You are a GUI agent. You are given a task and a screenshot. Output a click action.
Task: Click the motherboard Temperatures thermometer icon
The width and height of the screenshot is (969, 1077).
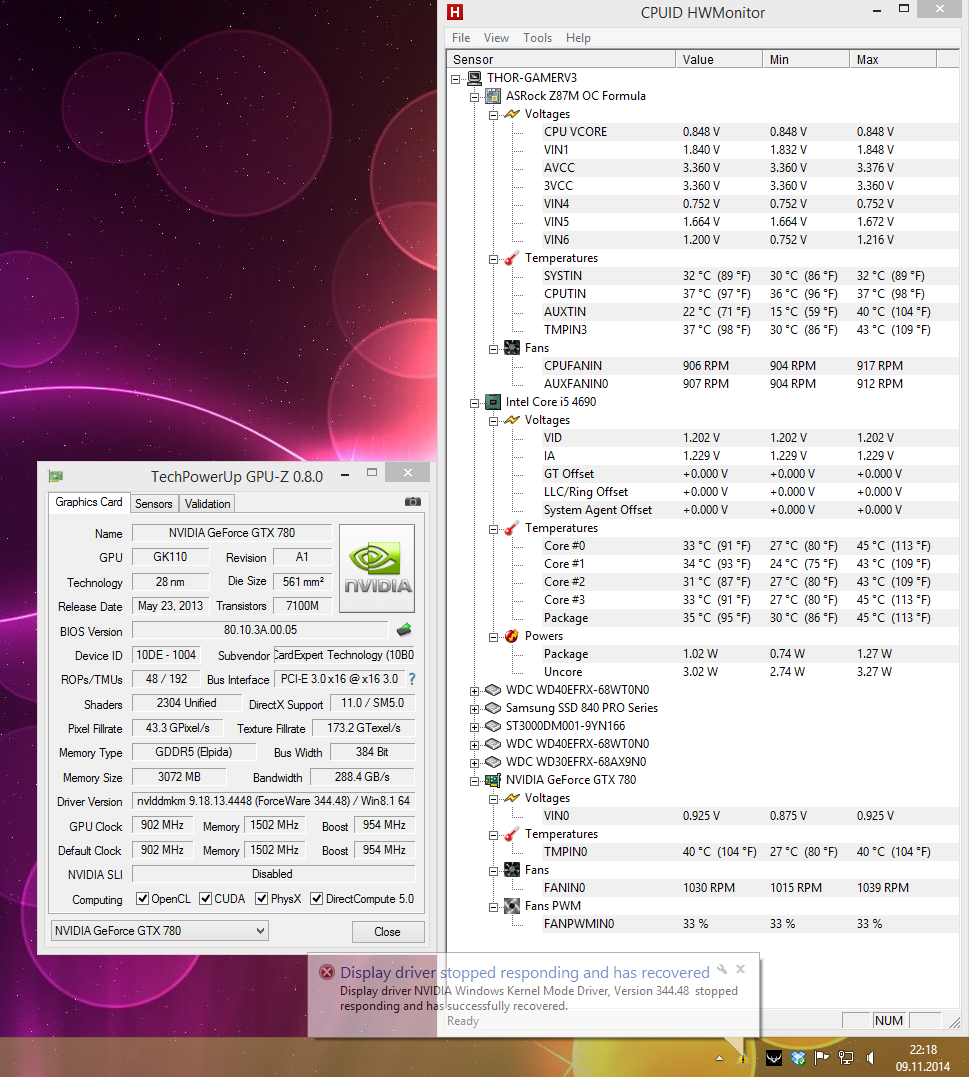pos(512,258)
